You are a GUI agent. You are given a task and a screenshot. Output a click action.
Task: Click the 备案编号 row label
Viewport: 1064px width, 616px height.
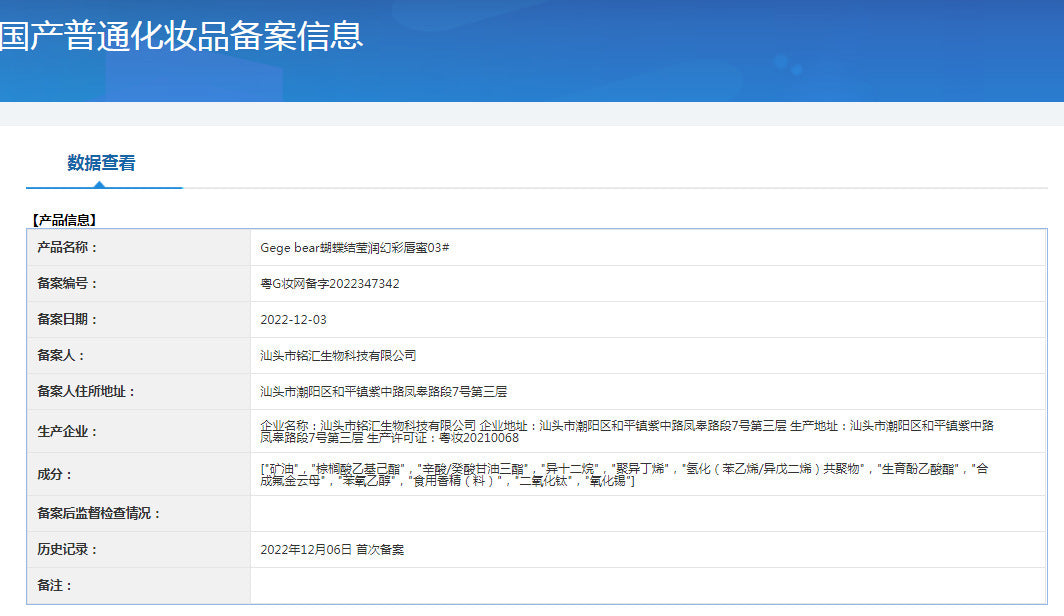pos(67,283)
